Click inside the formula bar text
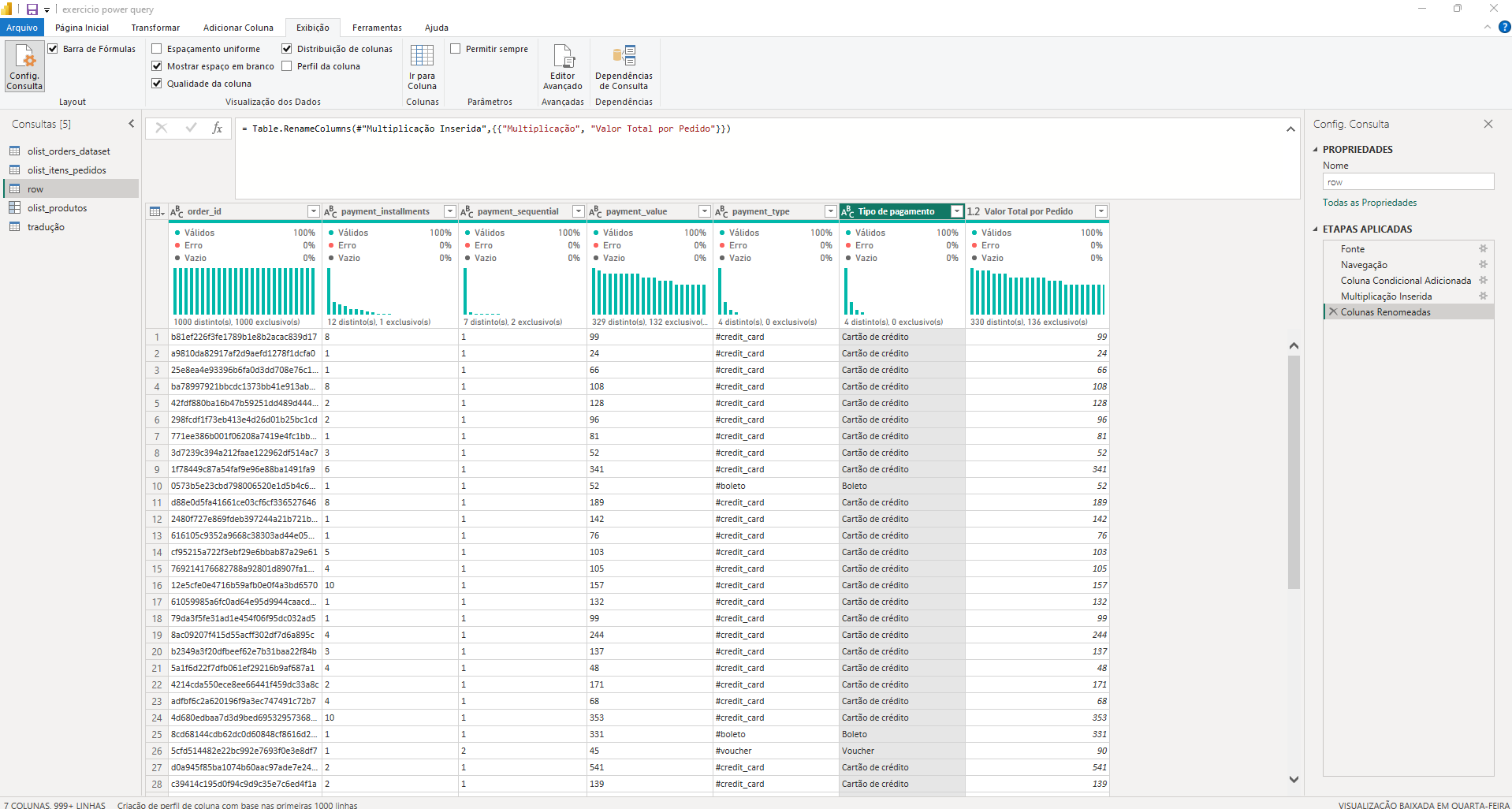Viewport: 1512px width, 809px height. pos(486,129)
